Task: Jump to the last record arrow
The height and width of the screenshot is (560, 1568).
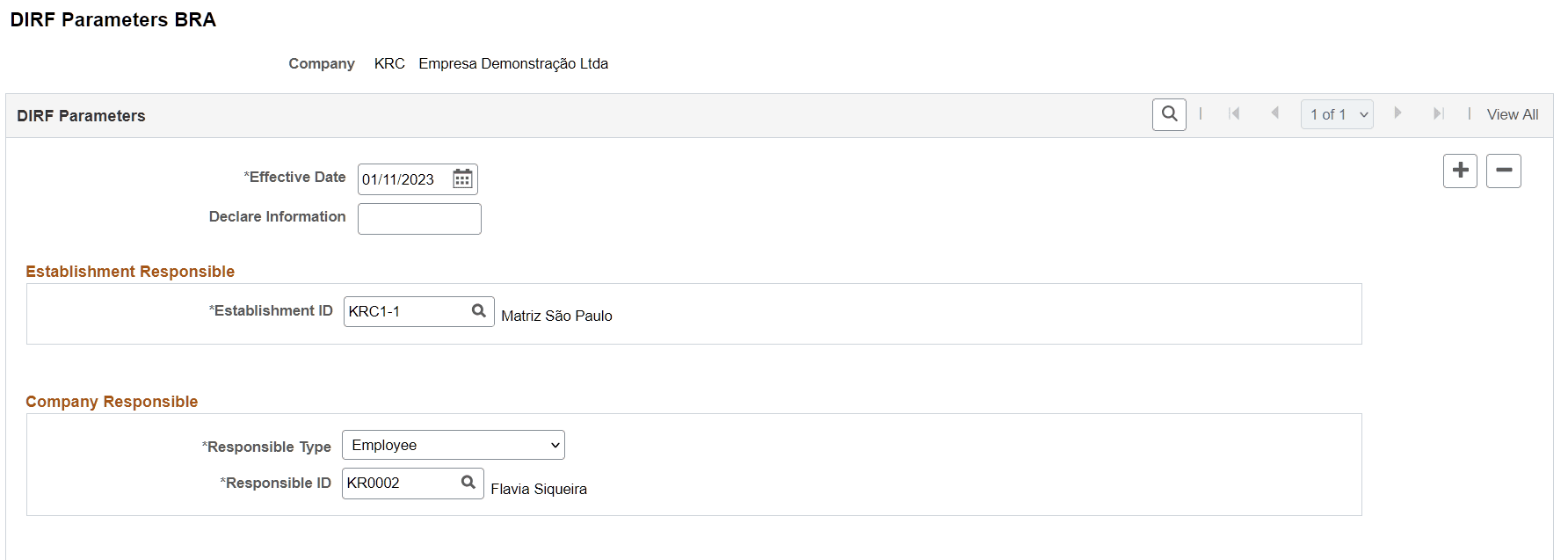Action: click(x=1439, y=113)
